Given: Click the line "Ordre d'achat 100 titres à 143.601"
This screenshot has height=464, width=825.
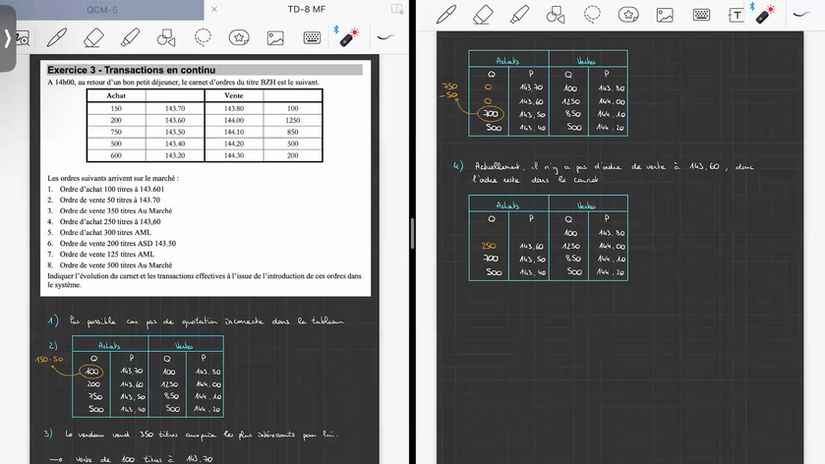Looking at the screenshot, I should tap(112, 189).
